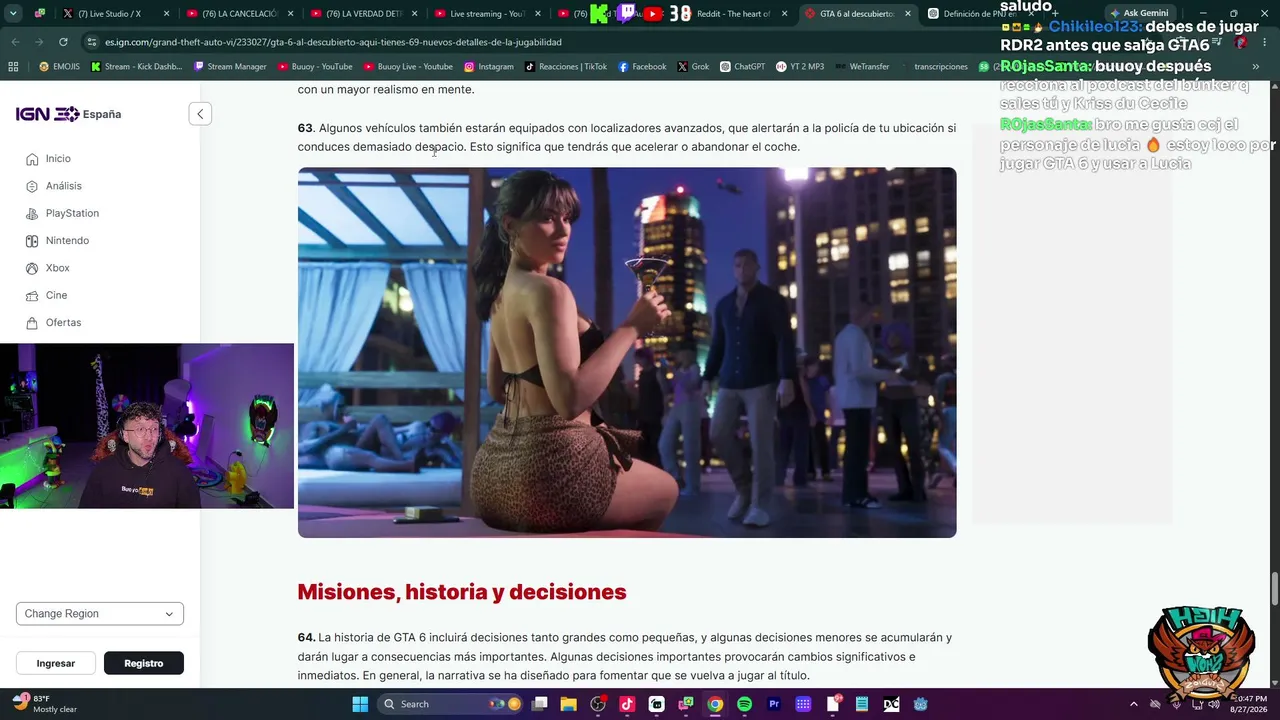Click the Xbox logo icon in the sidebar
This screenshot has width=1280, height=720.
(33, 268)
